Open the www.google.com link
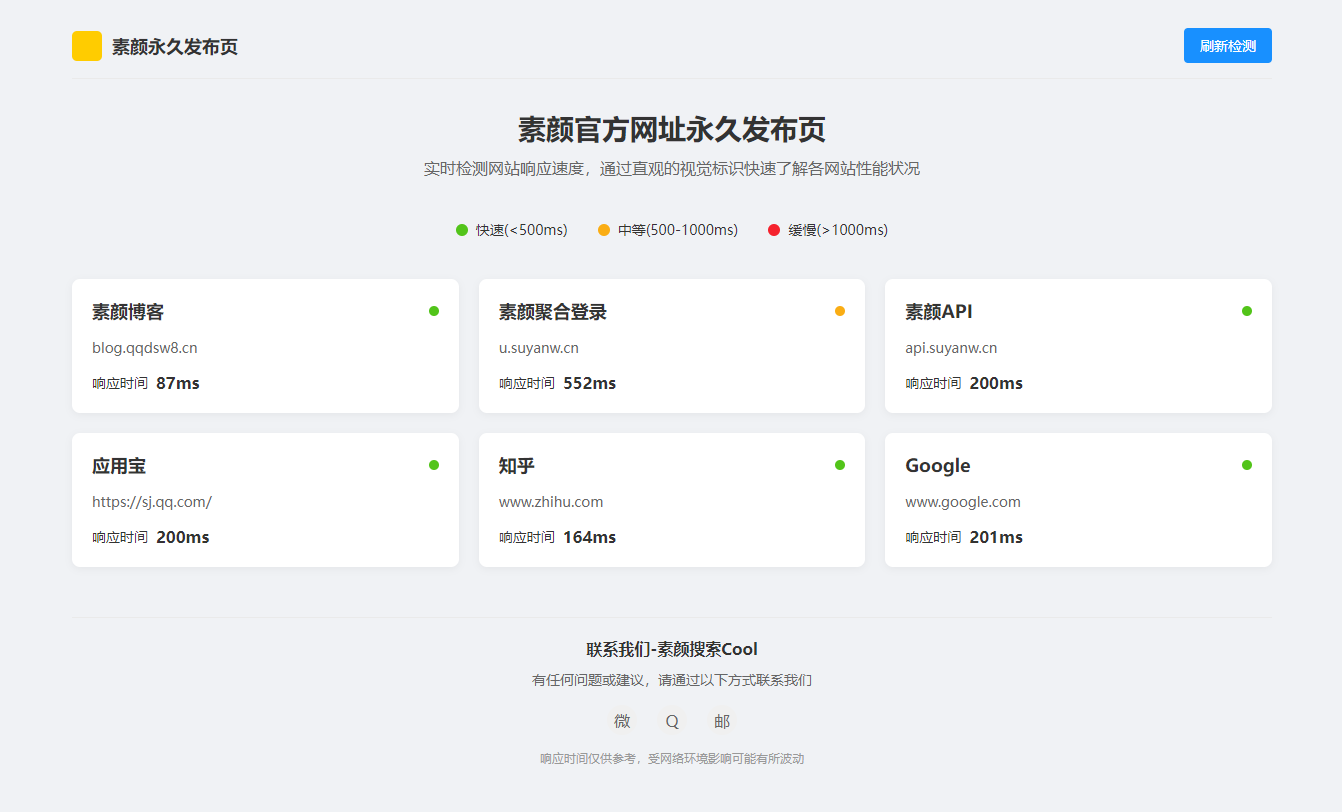Image resolution: width=1342 pixels, height=812 pixels. coord(963,501)
